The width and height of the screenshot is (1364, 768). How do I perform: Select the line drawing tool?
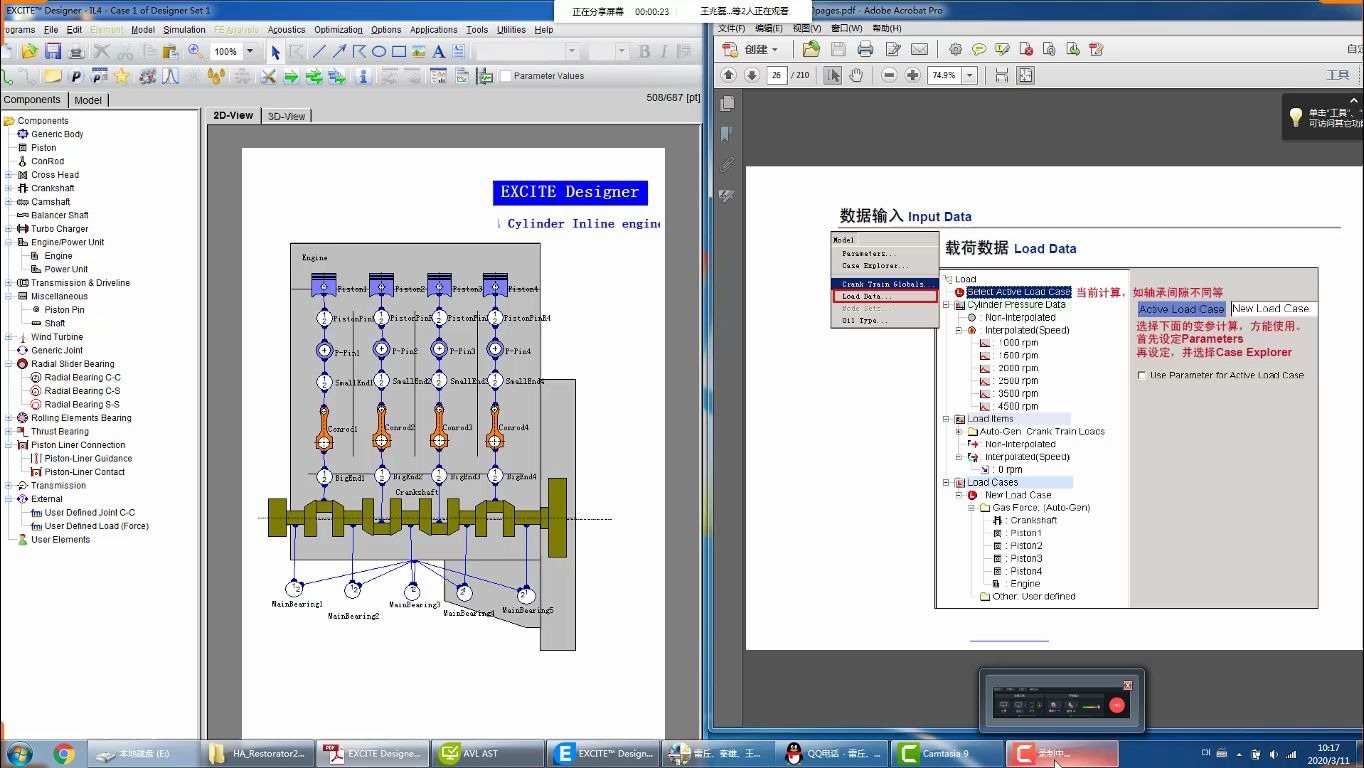[318, 51]
